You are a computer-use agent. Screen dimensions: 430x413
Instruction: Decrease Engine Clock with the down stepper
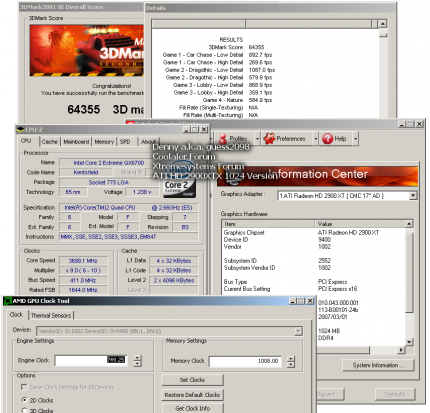pos(137,364)
